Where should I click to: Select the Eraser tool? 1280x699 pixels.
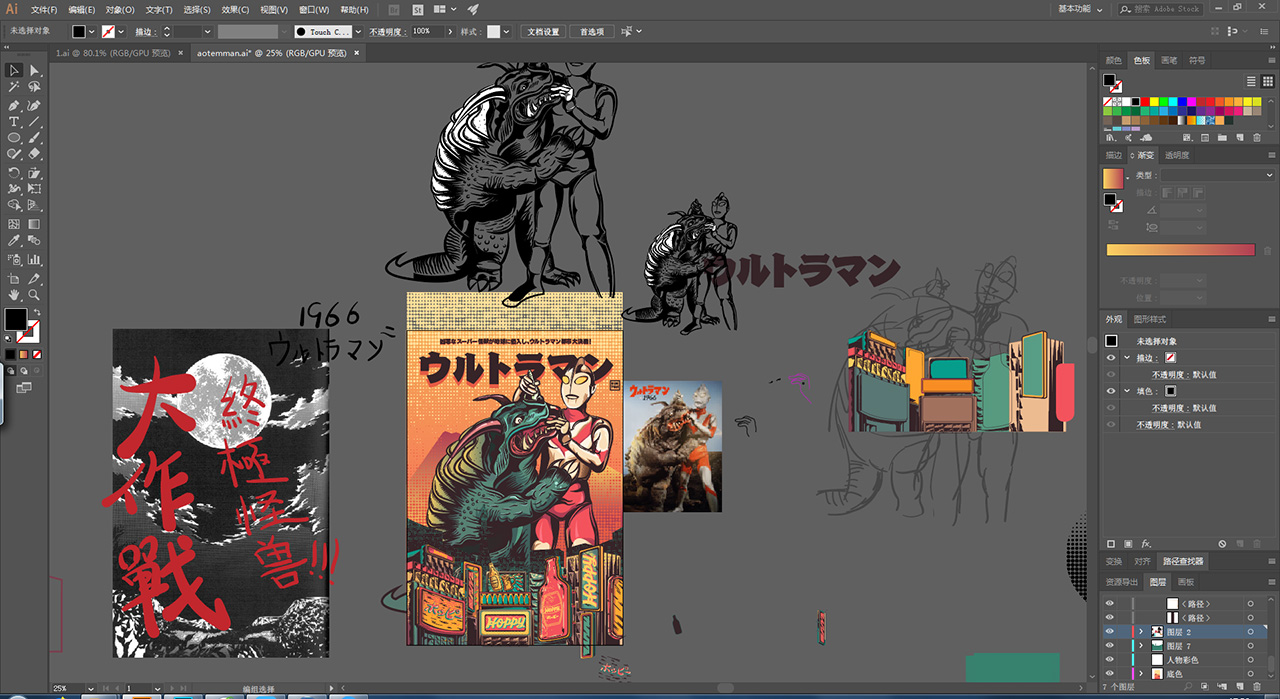pyautogui.click(x=34, y=155)
